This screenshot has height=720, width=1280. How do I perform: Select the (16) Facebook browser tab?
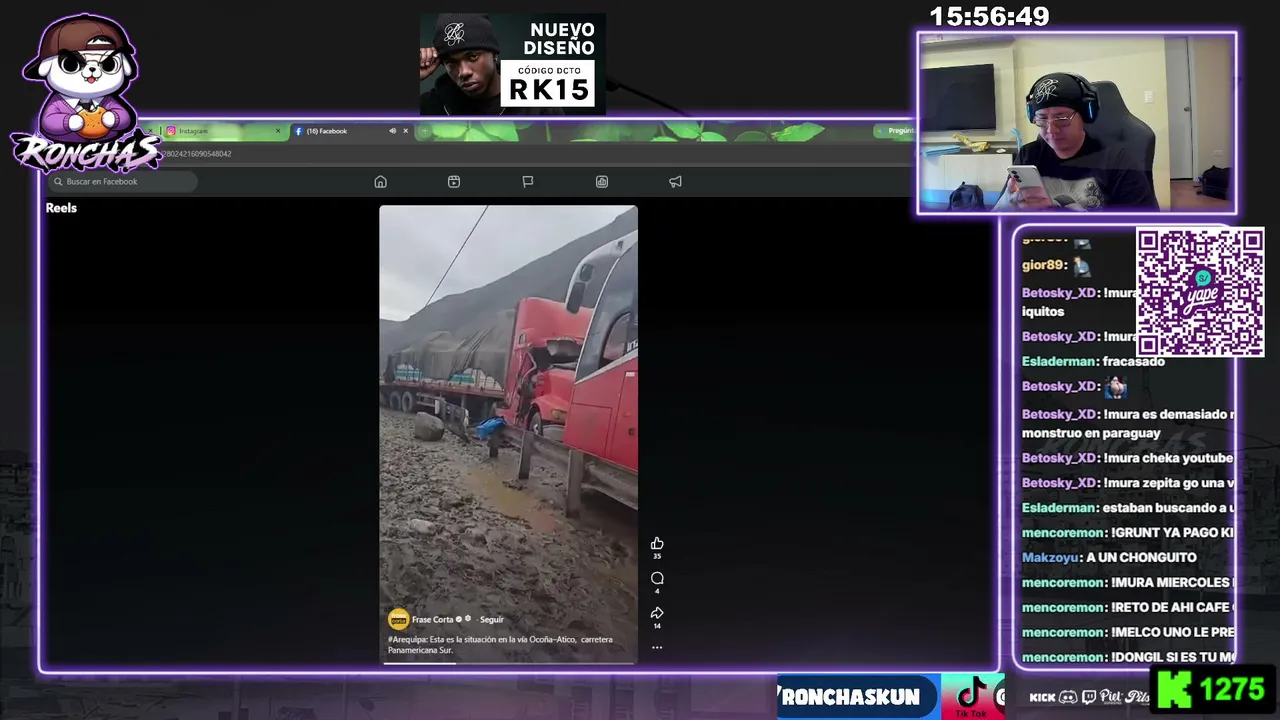tap(351, 131)
